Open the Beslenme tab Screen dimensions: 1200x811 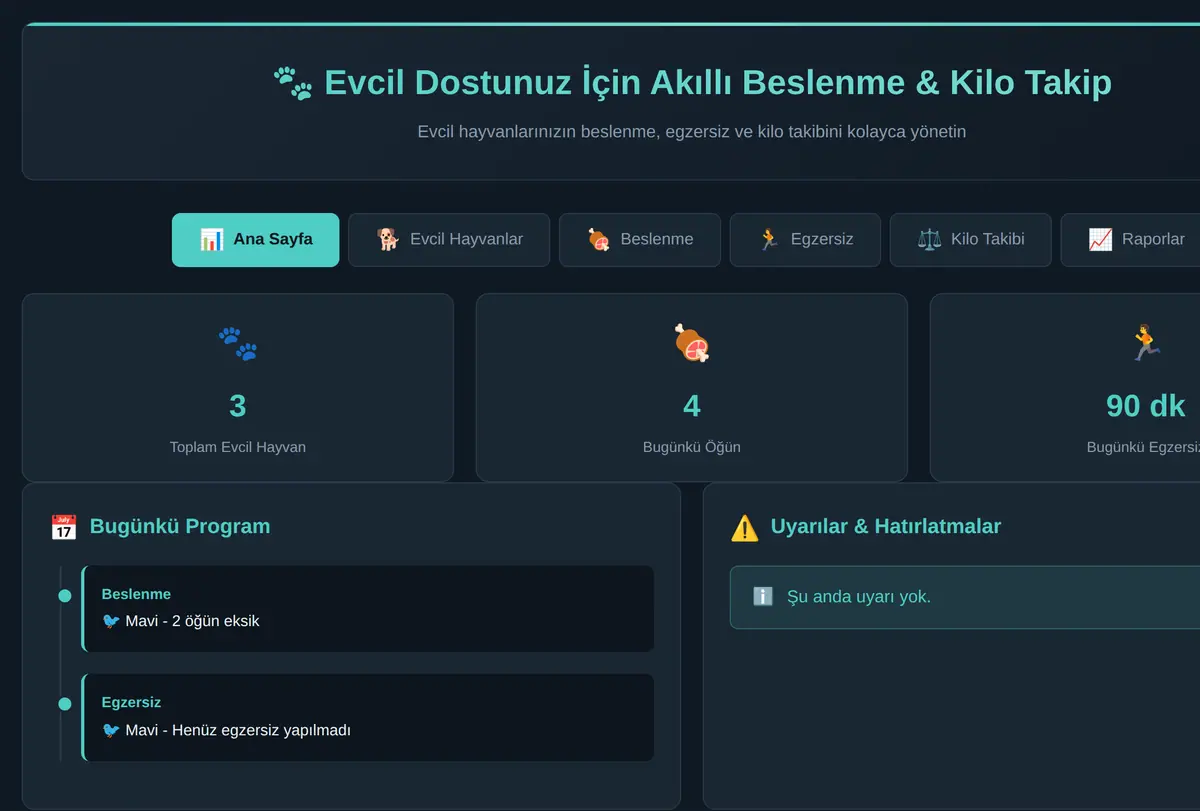(x=640, y=240)
